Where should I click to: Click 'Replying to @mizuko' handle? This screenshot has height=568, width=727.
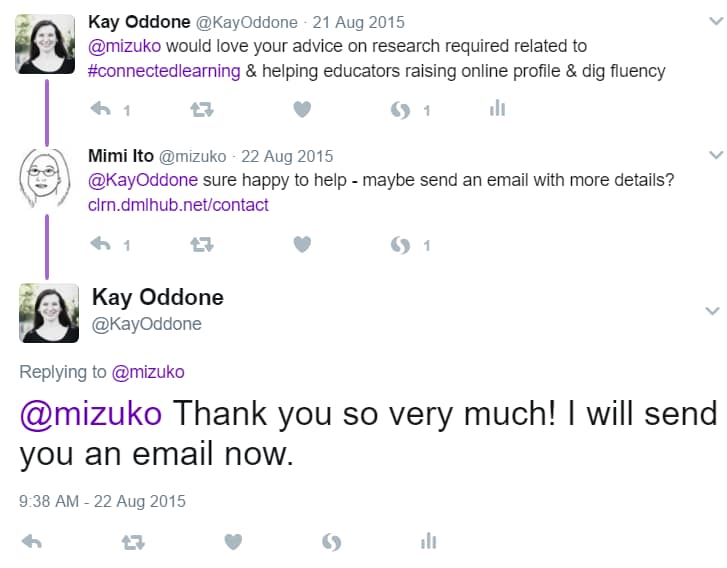pos(148,372)
